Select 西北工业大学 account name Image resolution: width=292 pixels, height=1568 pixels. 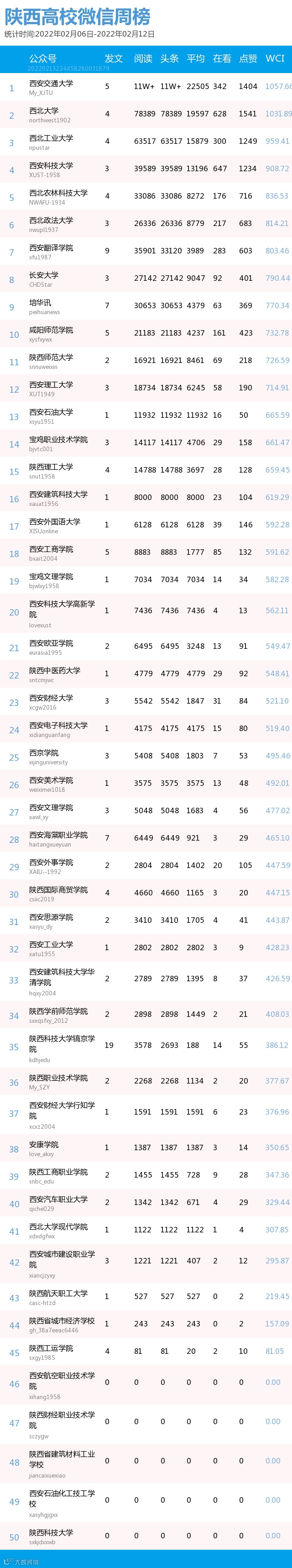click(x=51, y=138)
